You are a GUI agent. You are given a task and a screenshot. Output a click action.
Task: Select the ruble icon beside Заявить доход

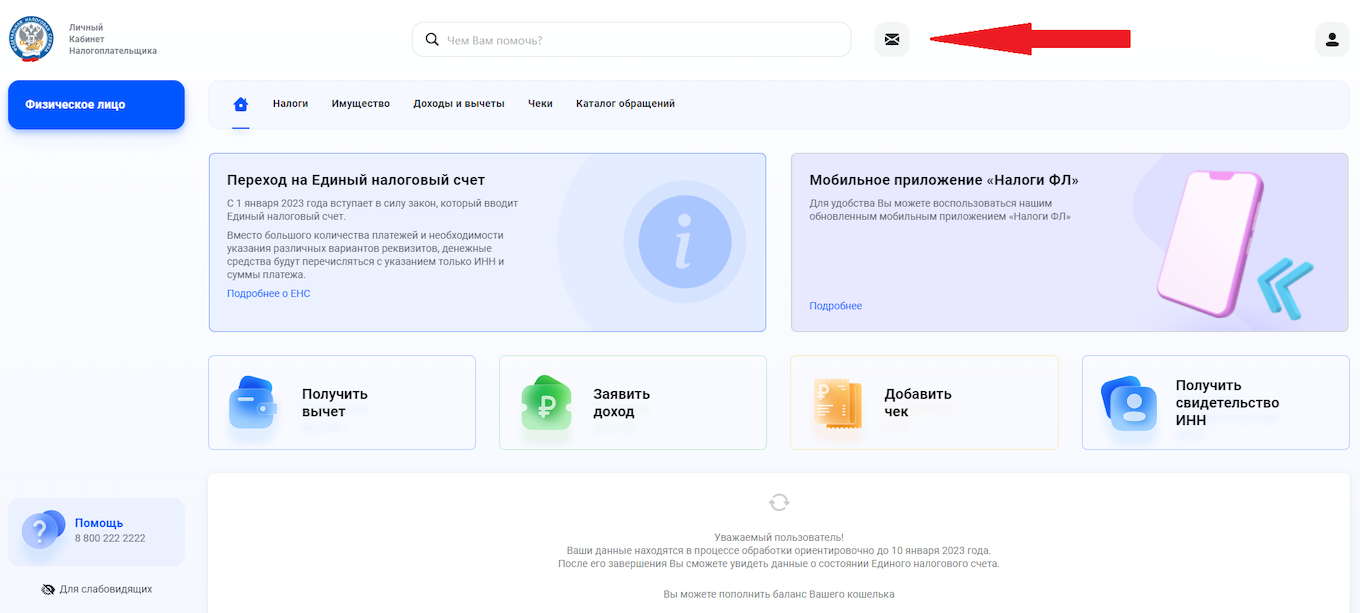pos(544,402)
